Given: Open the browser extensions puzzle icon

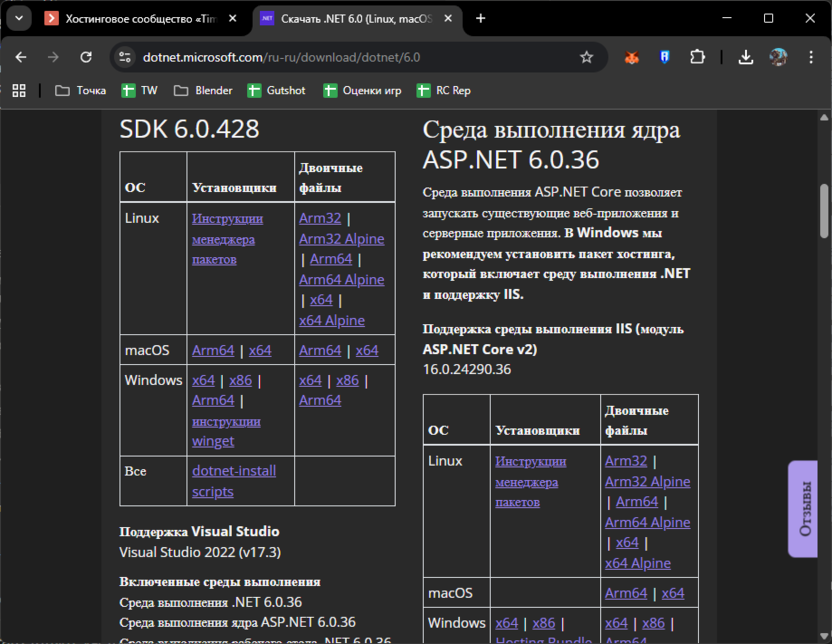Looking at the screenshot, I should (696, 58).
